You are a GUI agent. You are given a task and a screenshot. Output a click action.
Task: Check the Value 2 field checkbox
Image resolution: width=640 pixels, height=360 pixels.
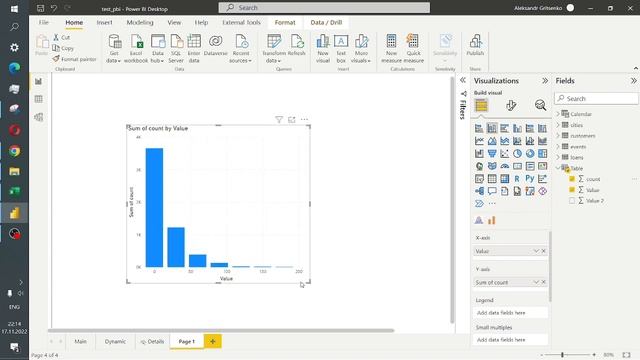tap(572, 201)
